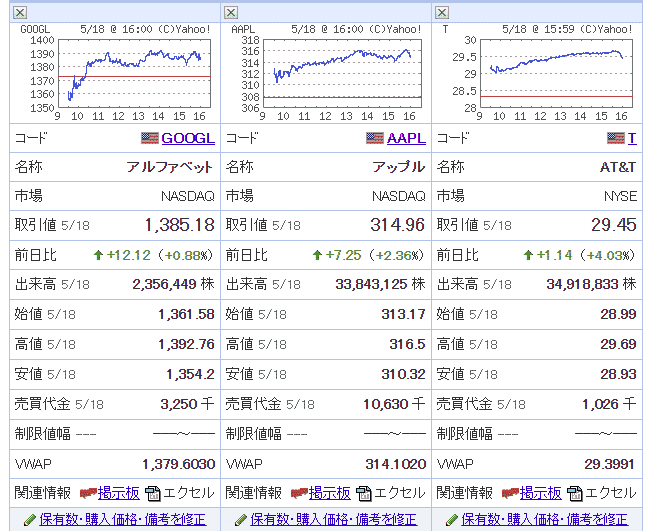Select the VWAP value 314.1020
This screenshot has width=647, height=531.
pyautogui.click(x=395, y=464)
